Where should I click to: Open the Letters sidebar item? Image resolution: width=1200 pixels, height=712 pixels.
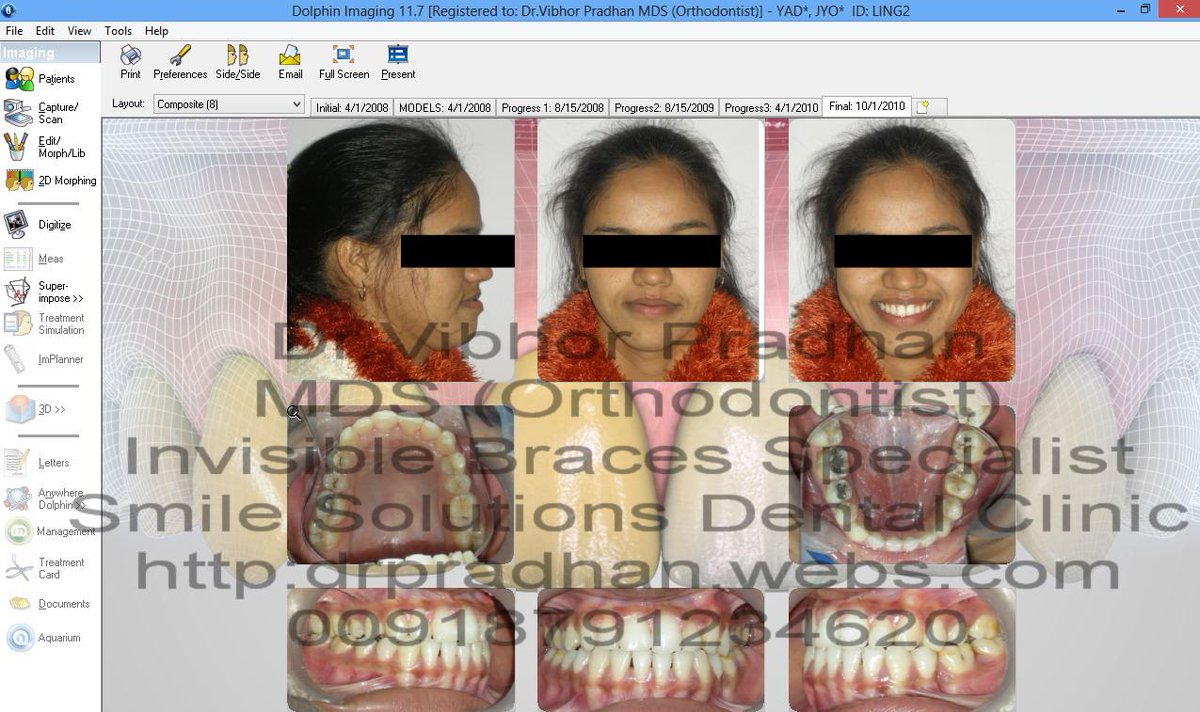click(37, 463)
